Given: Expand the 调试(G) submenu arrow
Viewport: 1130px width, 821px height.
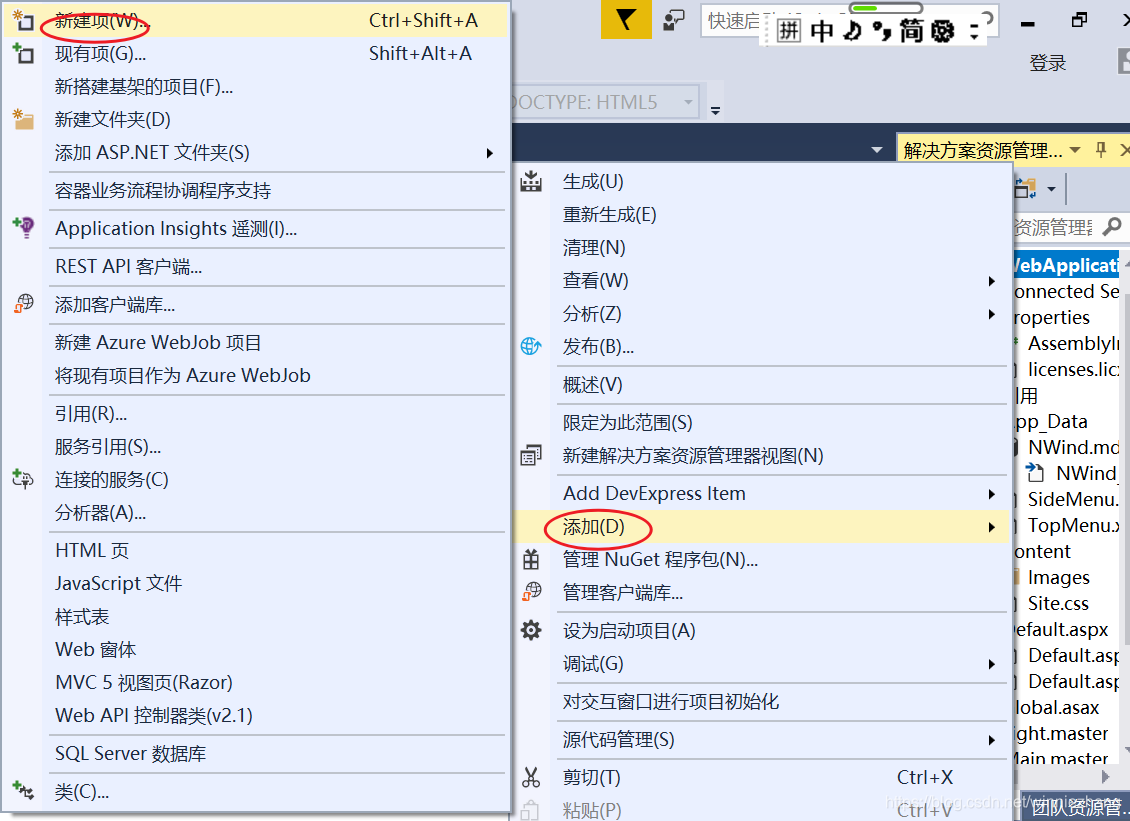Looking at the screenshot, I should (x=992, y=664).
